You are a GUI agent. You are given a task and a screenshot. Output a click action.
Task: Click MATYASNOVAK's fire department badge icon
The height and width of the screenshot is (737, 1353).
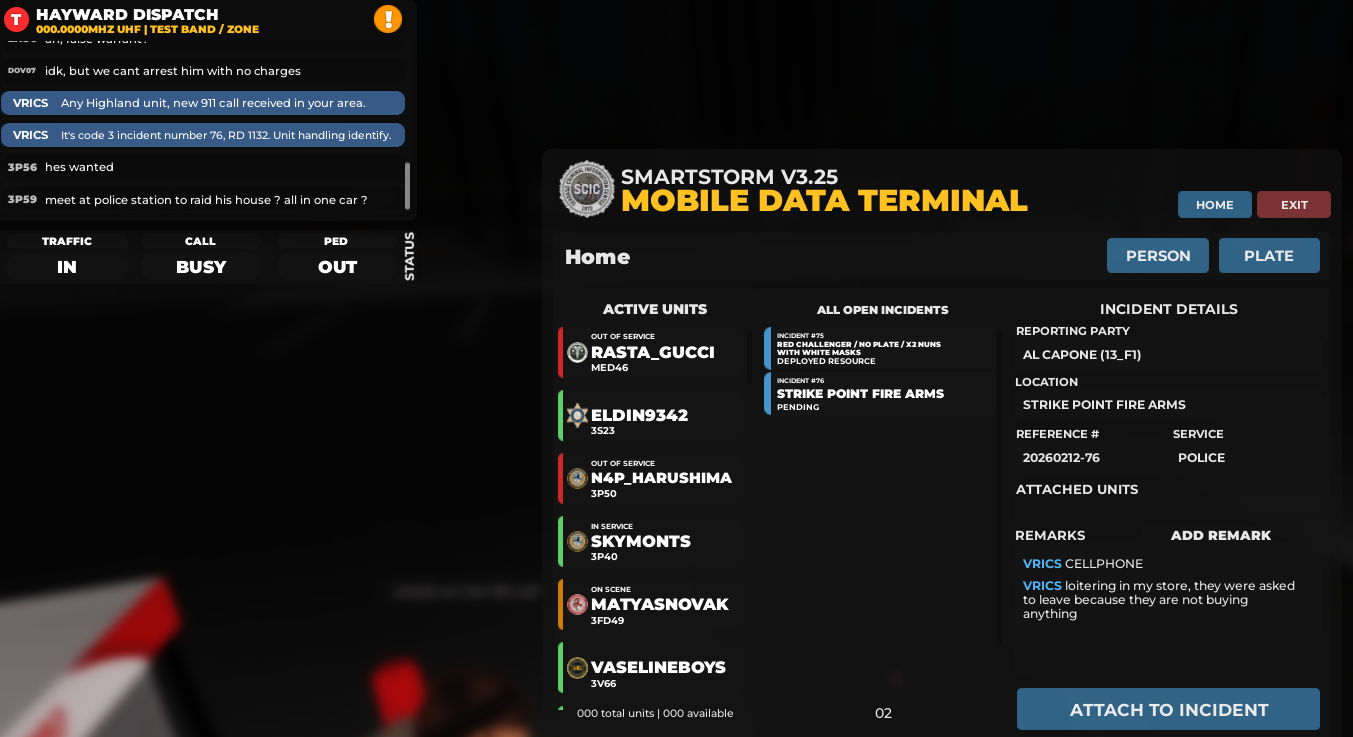pos(577,604)
